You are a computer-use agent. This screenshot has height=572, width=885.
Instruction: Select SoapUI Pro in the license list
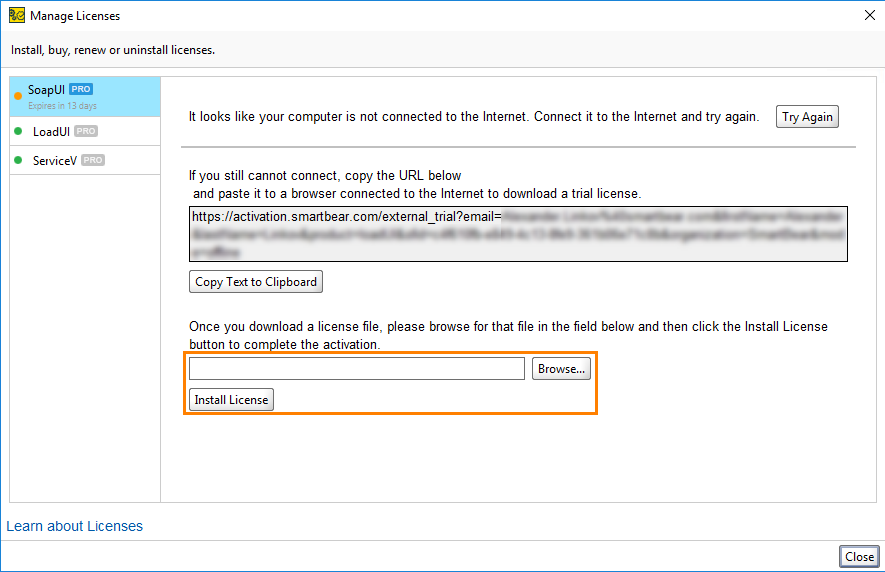point(85,97)
